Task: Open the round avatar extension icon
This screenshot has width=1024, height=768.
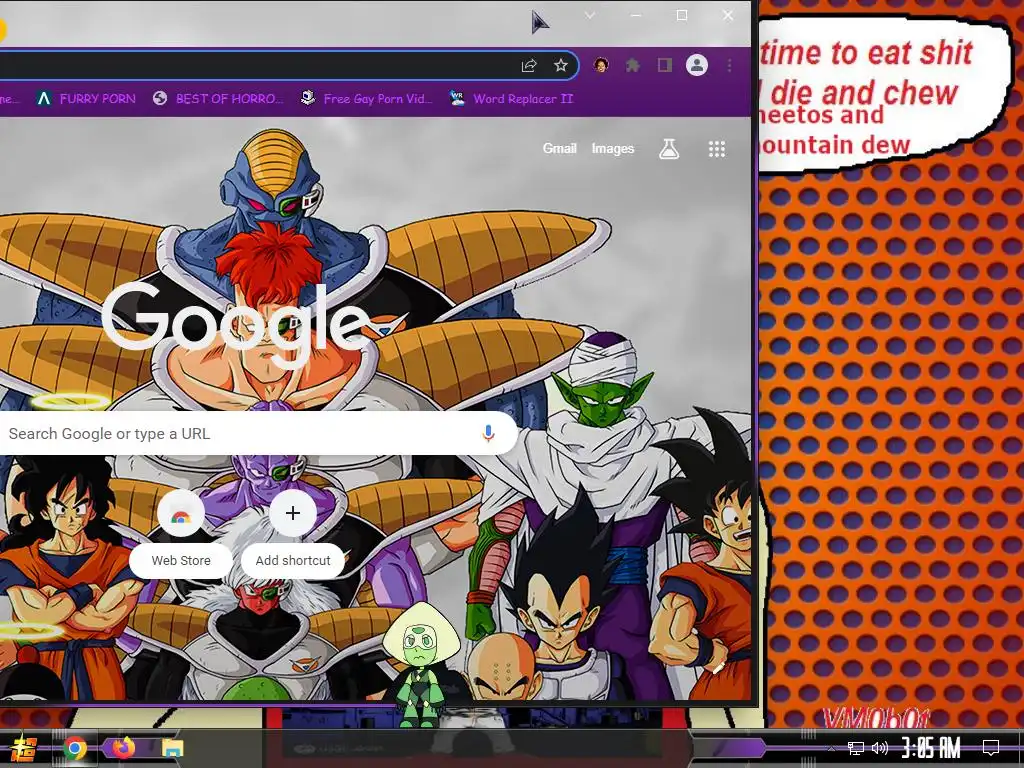Action: [x=601, y=65]
